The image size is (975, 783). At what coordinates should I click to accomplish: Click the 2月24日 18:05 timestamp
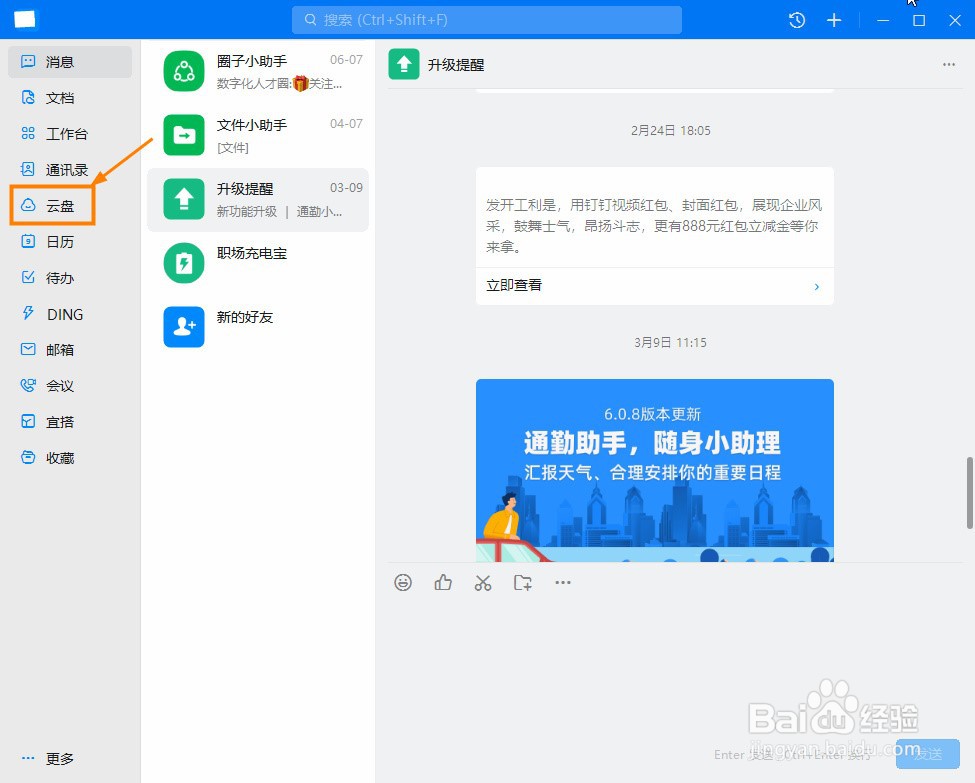(670, 131)
